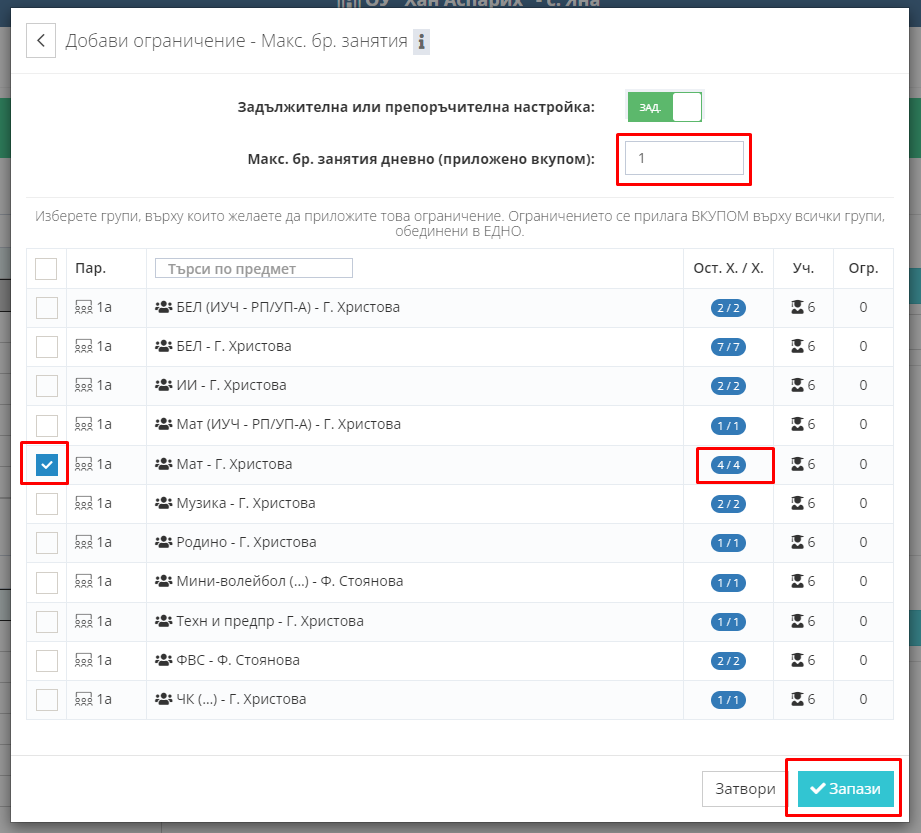Click the Ост. Х. / Х. column header

[728, 268]
